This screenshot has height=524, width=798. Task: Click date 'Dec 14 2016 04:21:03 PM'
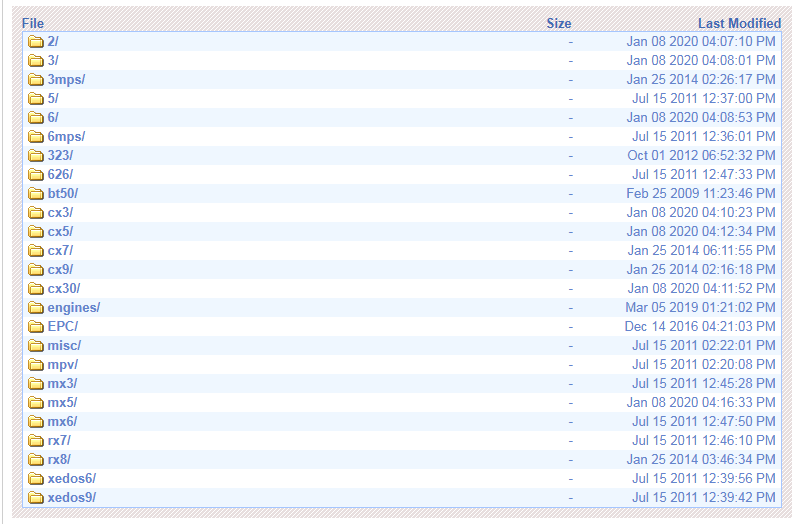700,327
